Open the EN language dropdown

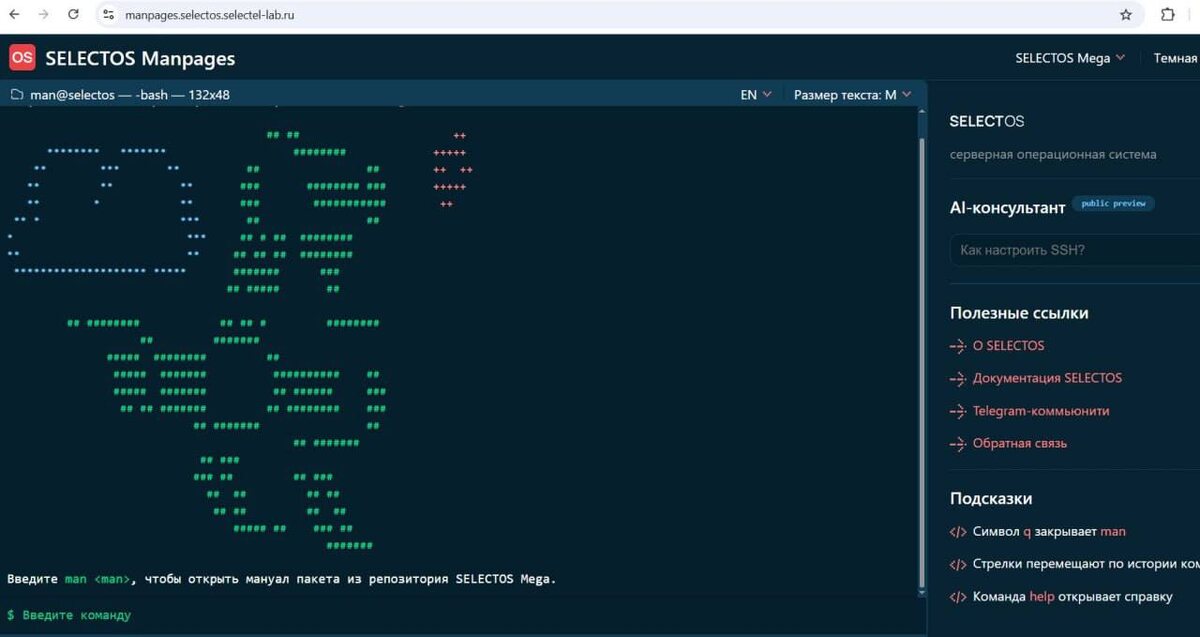pyautogui.click(x=756, y=95)
